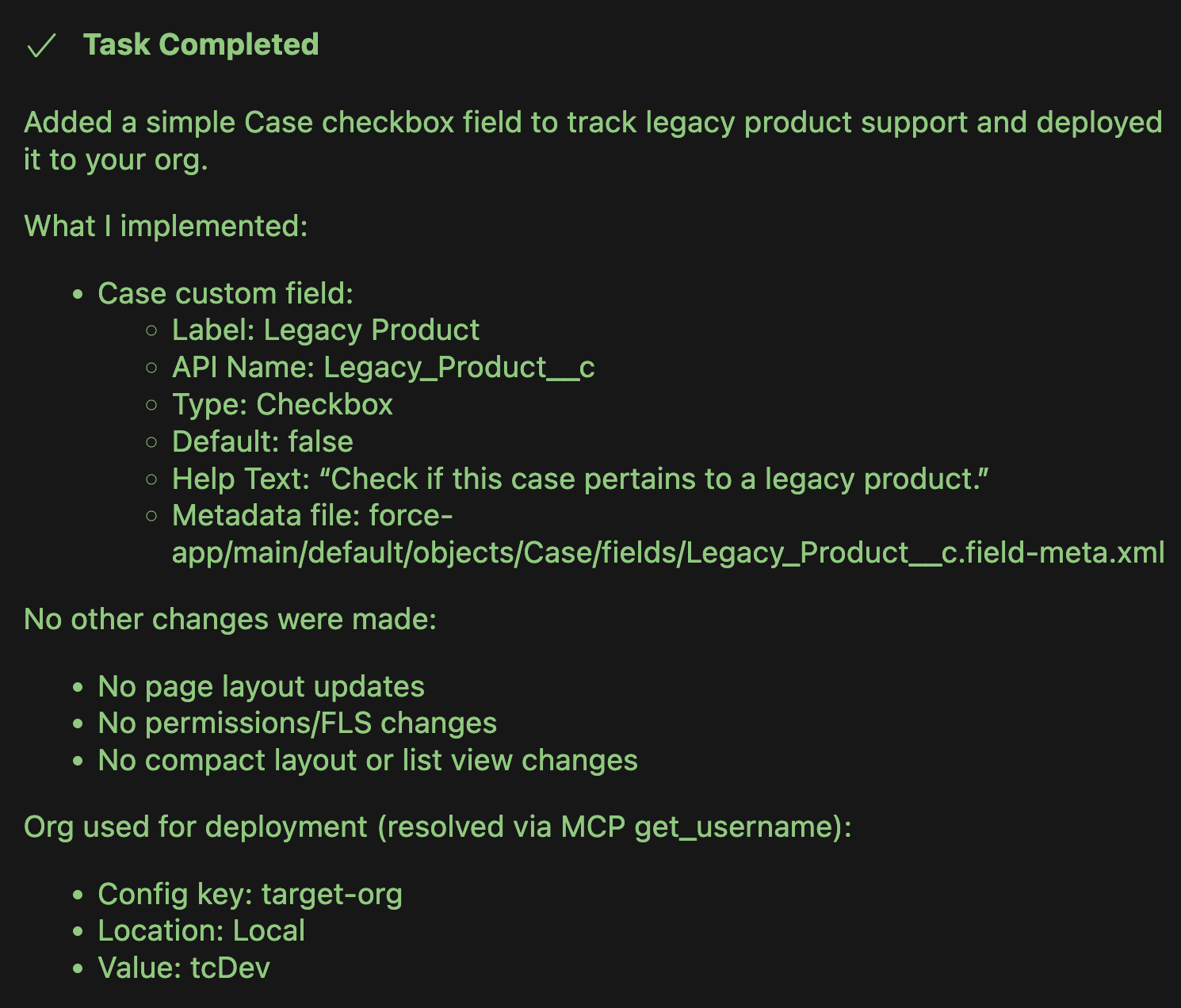
Task: Click the Task Completed heading
Action: click(x=201, y=45)
